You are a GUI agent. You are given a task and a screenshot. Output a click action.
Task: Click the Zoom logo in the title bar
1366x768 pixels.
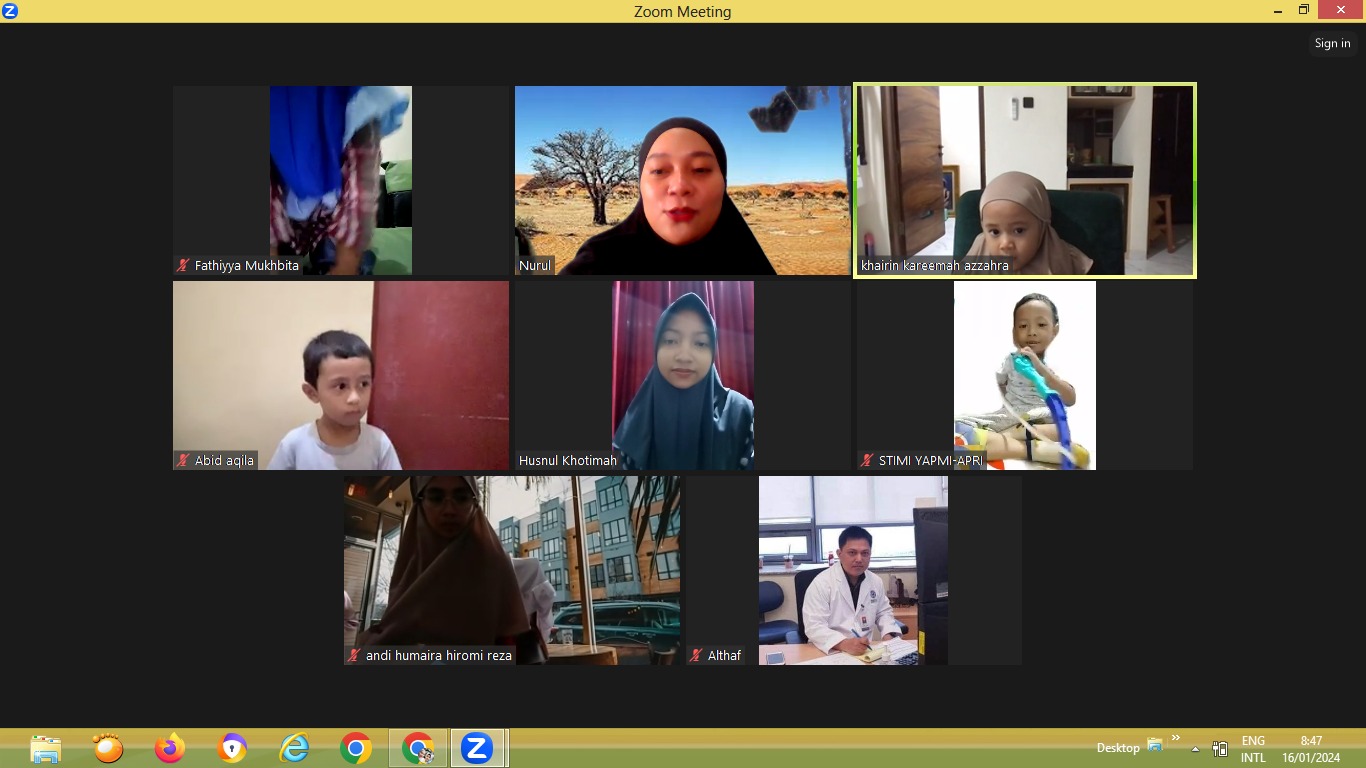10,11
